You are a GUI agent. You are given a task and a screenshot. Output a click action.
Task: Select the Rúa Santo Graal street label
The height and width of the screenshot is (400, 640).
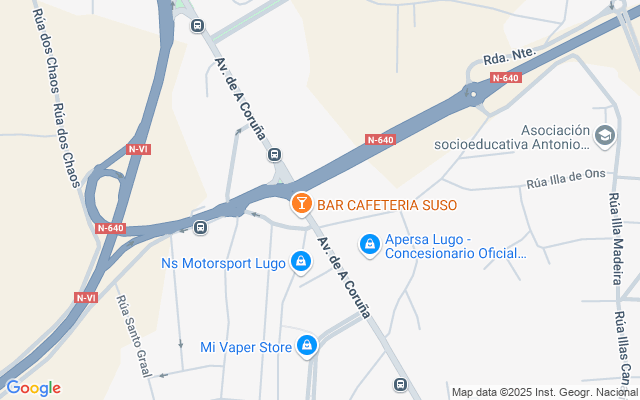[134, 336]
